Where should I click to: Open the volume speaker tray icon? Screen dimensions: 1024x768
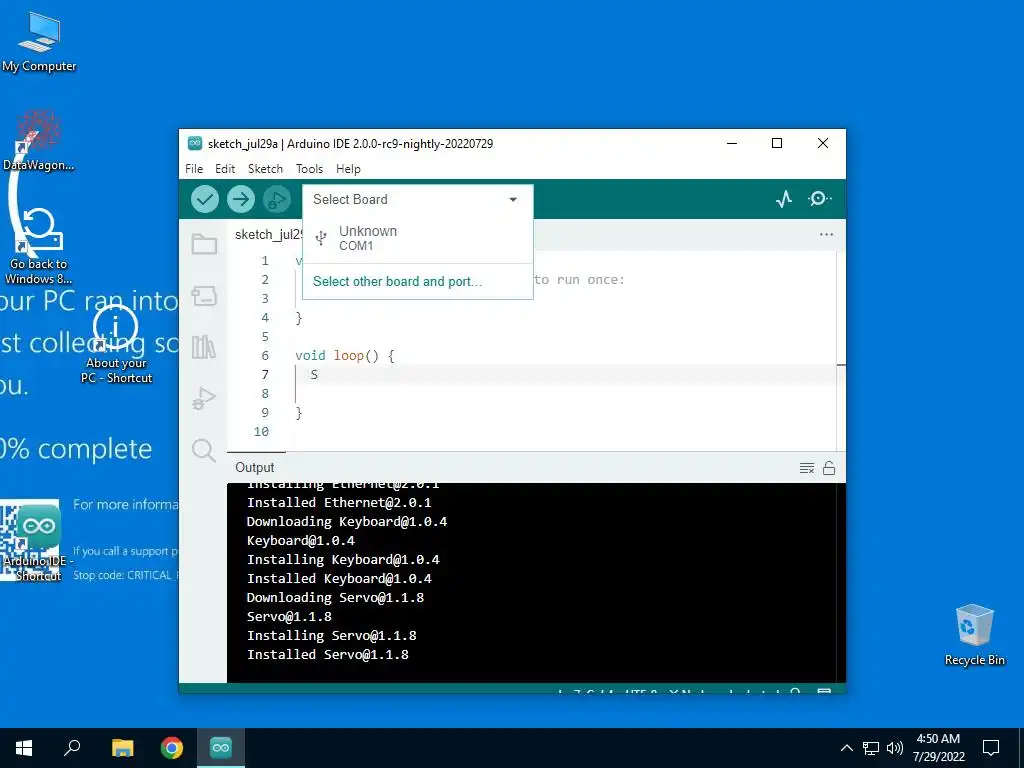click(x=895, y=748)
